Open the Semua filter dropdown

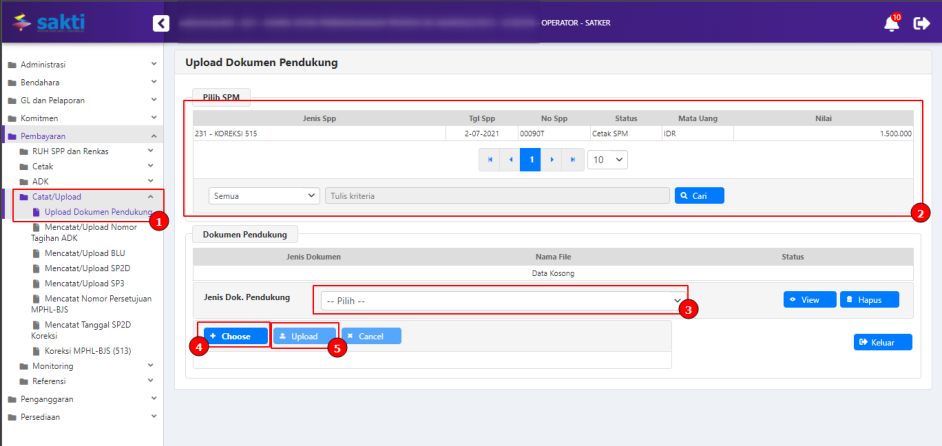click(x=263, y=196)
